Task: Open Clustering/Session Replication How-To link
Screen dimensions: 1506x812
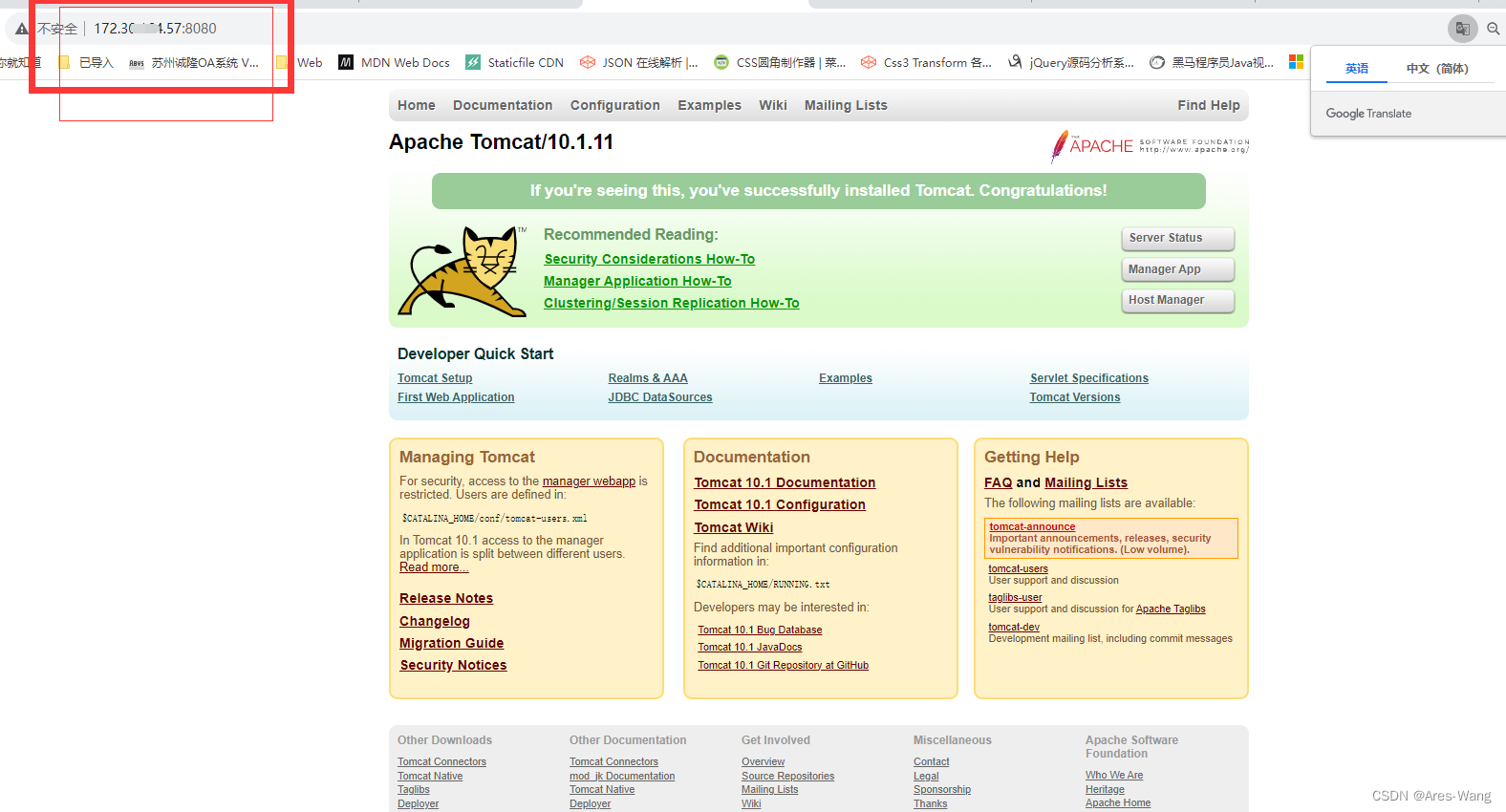Action: point(672,303)
